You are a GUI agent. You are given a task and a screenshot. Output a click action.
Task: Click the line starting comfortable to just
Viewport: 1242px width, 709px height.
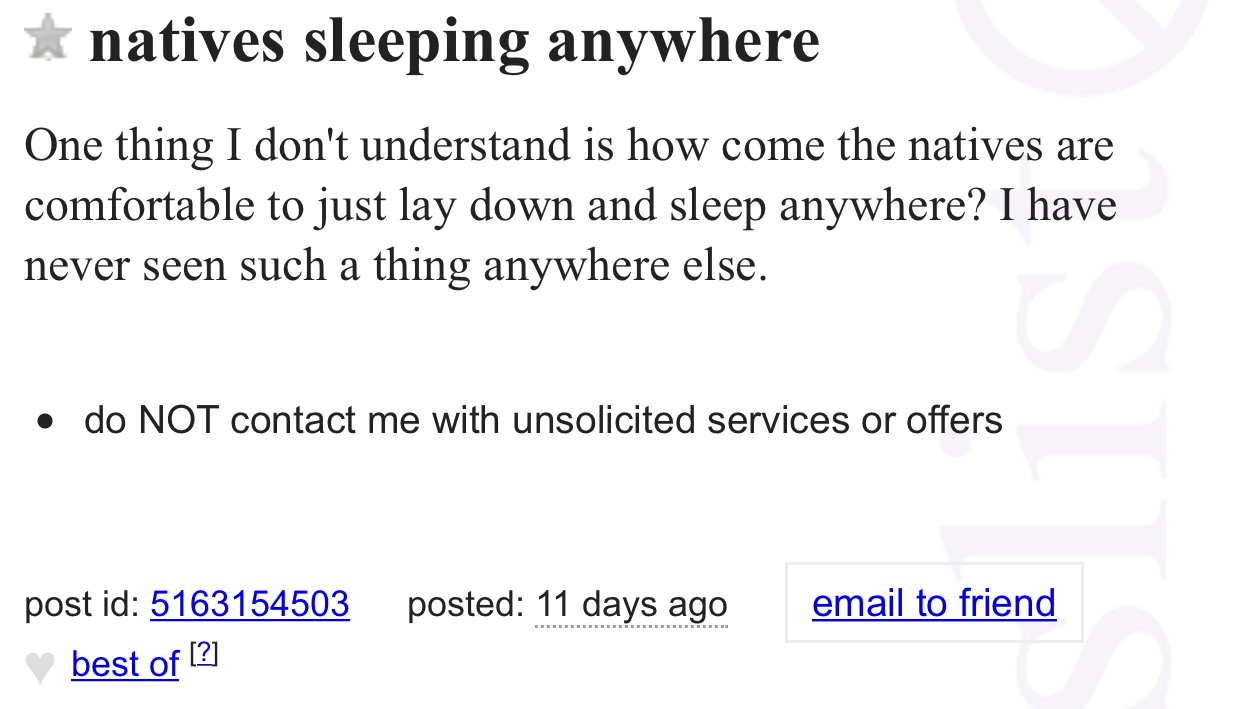pyautogui.click(x=570, y=206)
